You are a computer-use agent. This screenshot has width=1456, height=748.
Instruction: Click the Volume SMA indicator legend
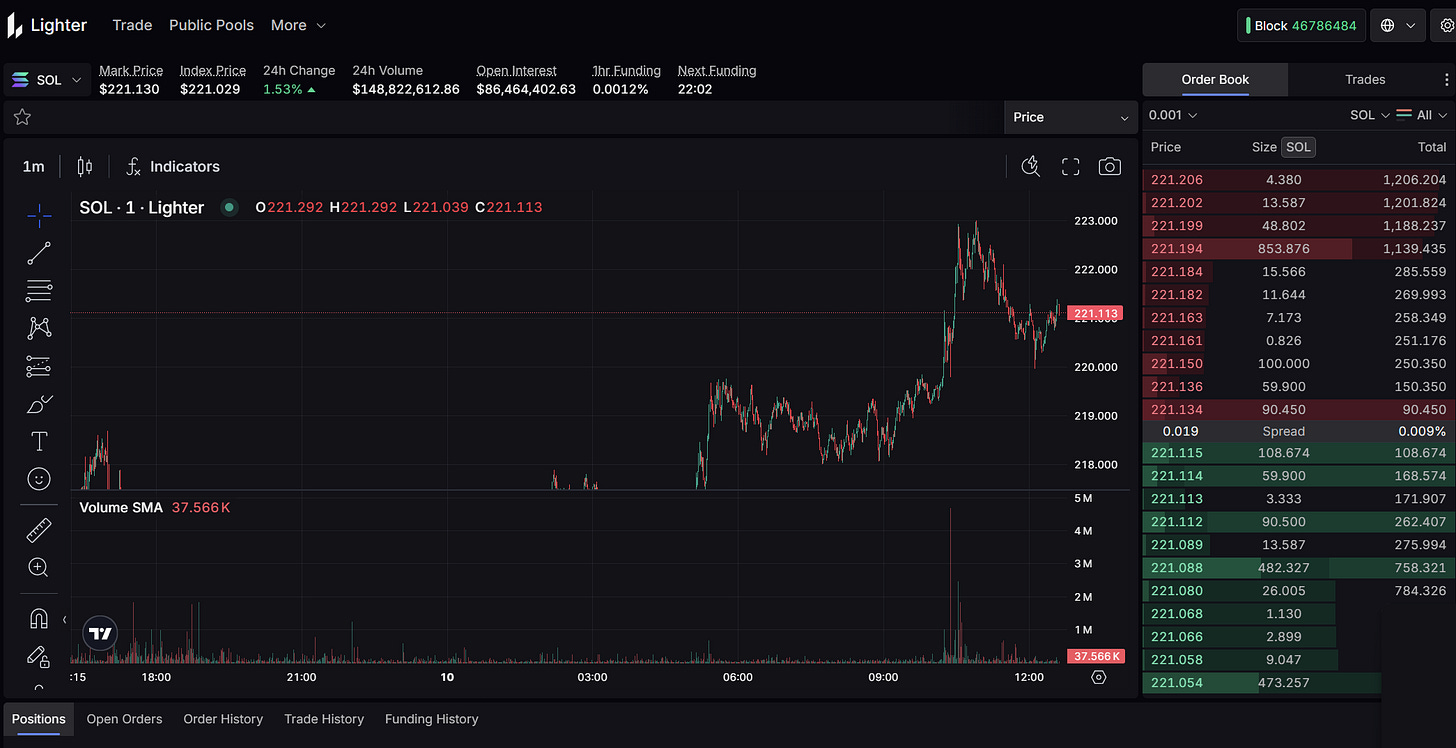(x=155, y=507)
